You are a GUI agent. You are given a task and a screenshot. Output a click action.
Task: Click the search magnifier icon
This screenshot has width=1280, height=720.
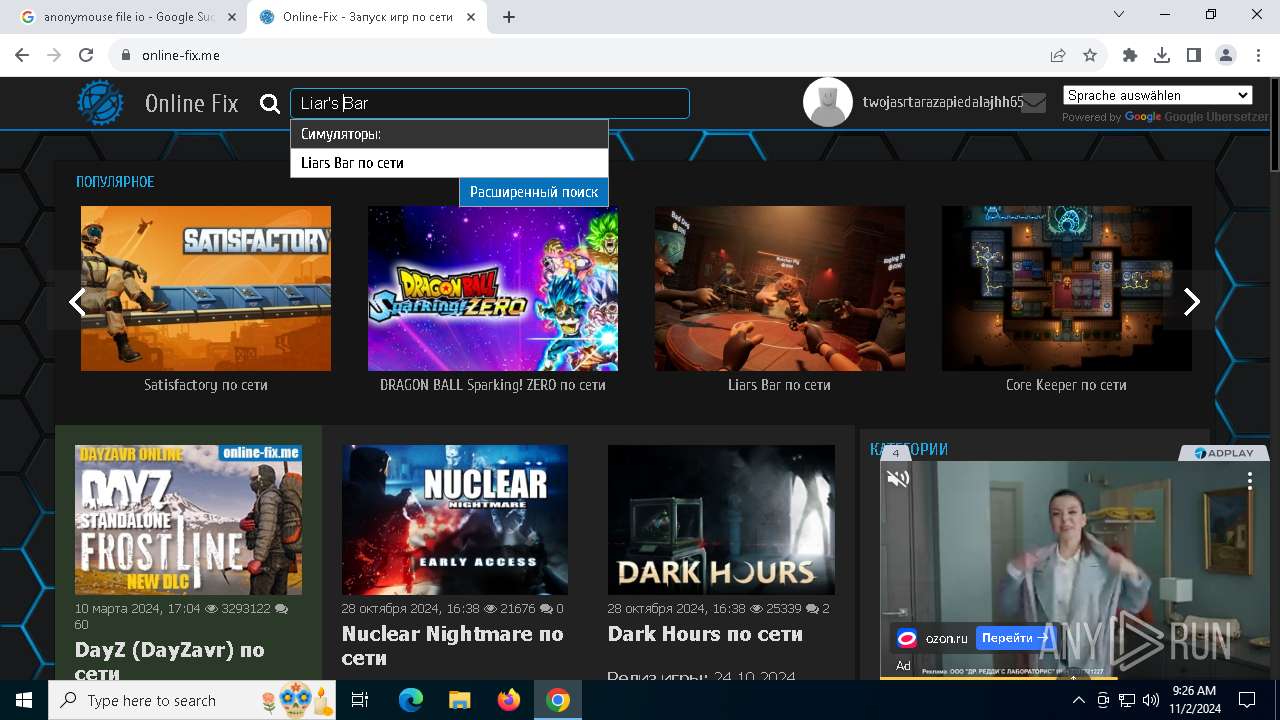(270, 104)
